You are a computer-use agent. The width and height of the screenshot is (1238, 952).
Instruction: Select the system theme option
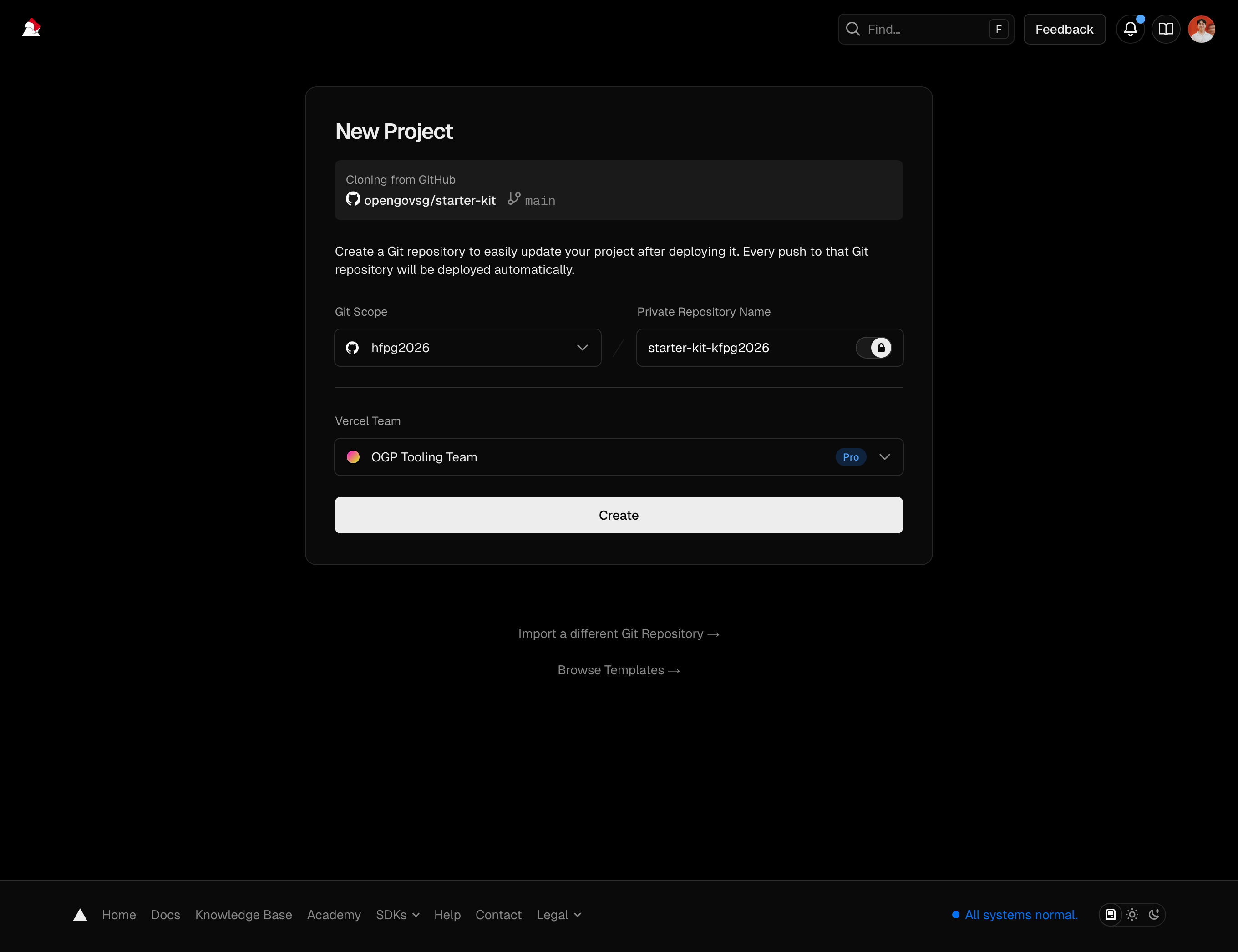(x=1111, y=914)
